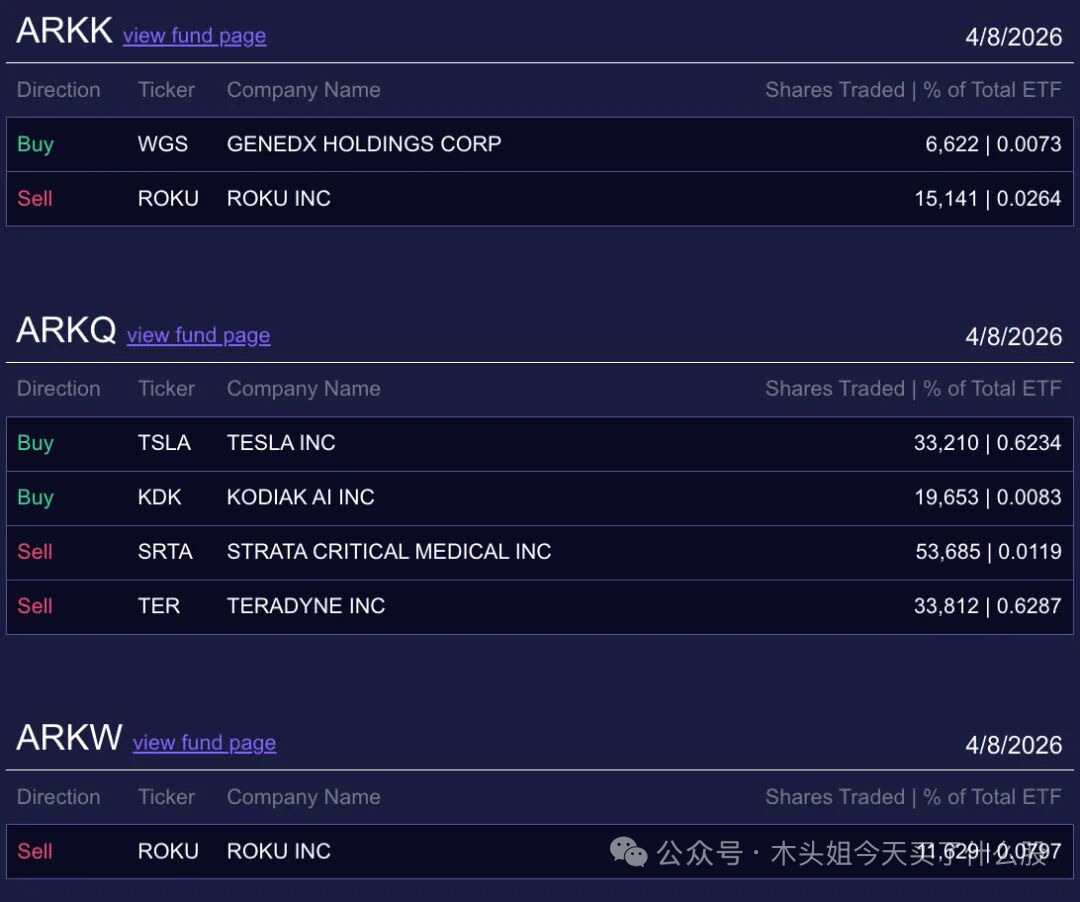Click Sell direction in ARKW ROKU row

(34, 851)
